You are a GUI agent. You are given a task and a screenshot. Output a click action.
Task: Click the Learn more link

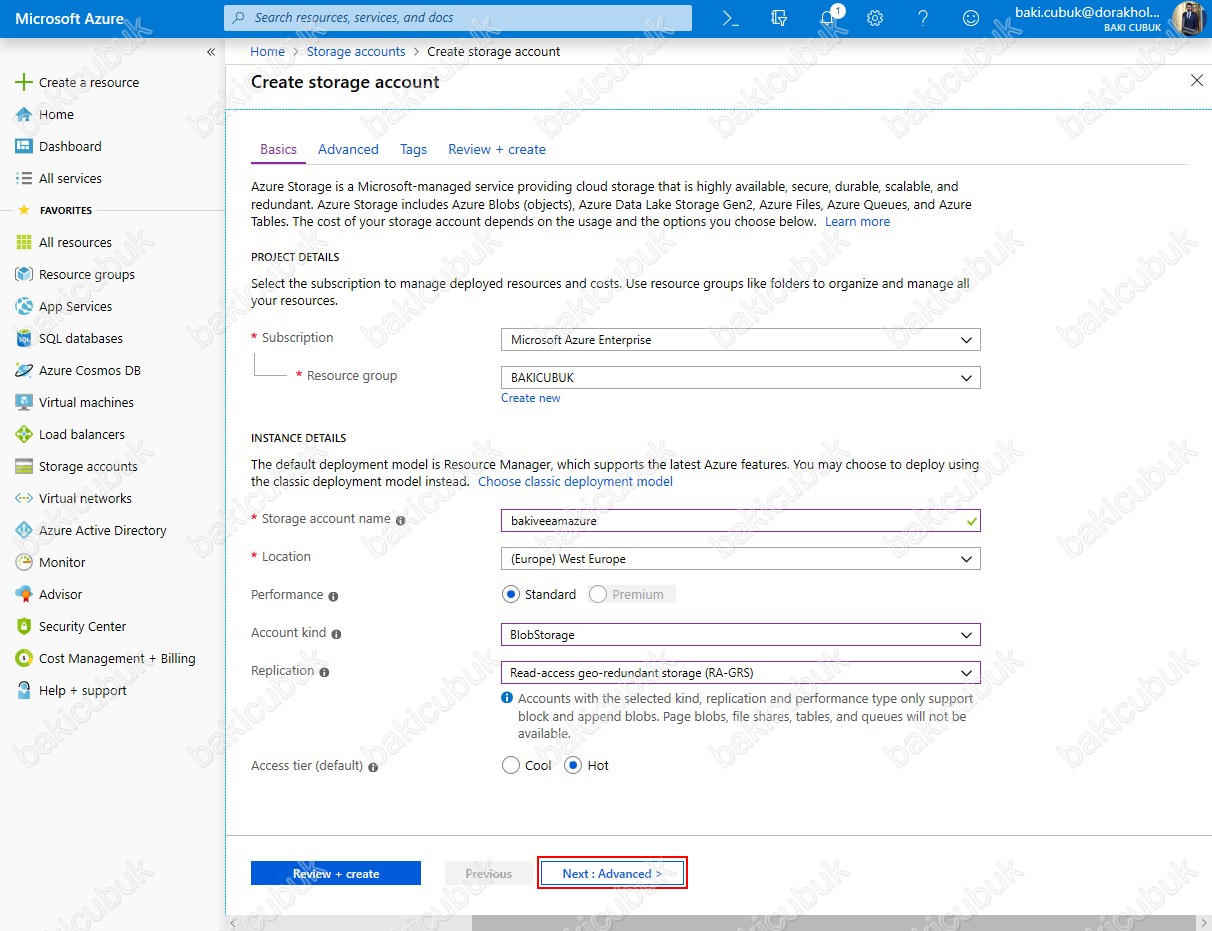click(857, 222)
